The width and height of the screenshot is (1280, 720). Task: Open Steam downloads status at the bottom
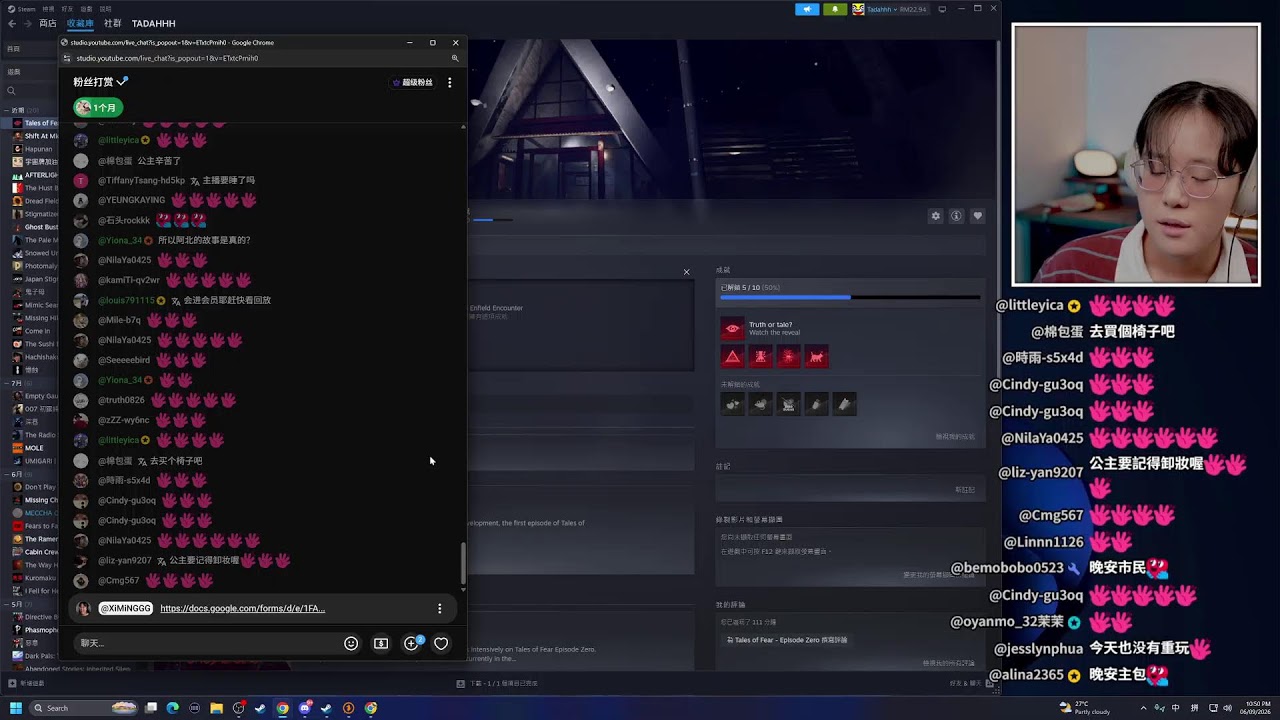498,684
